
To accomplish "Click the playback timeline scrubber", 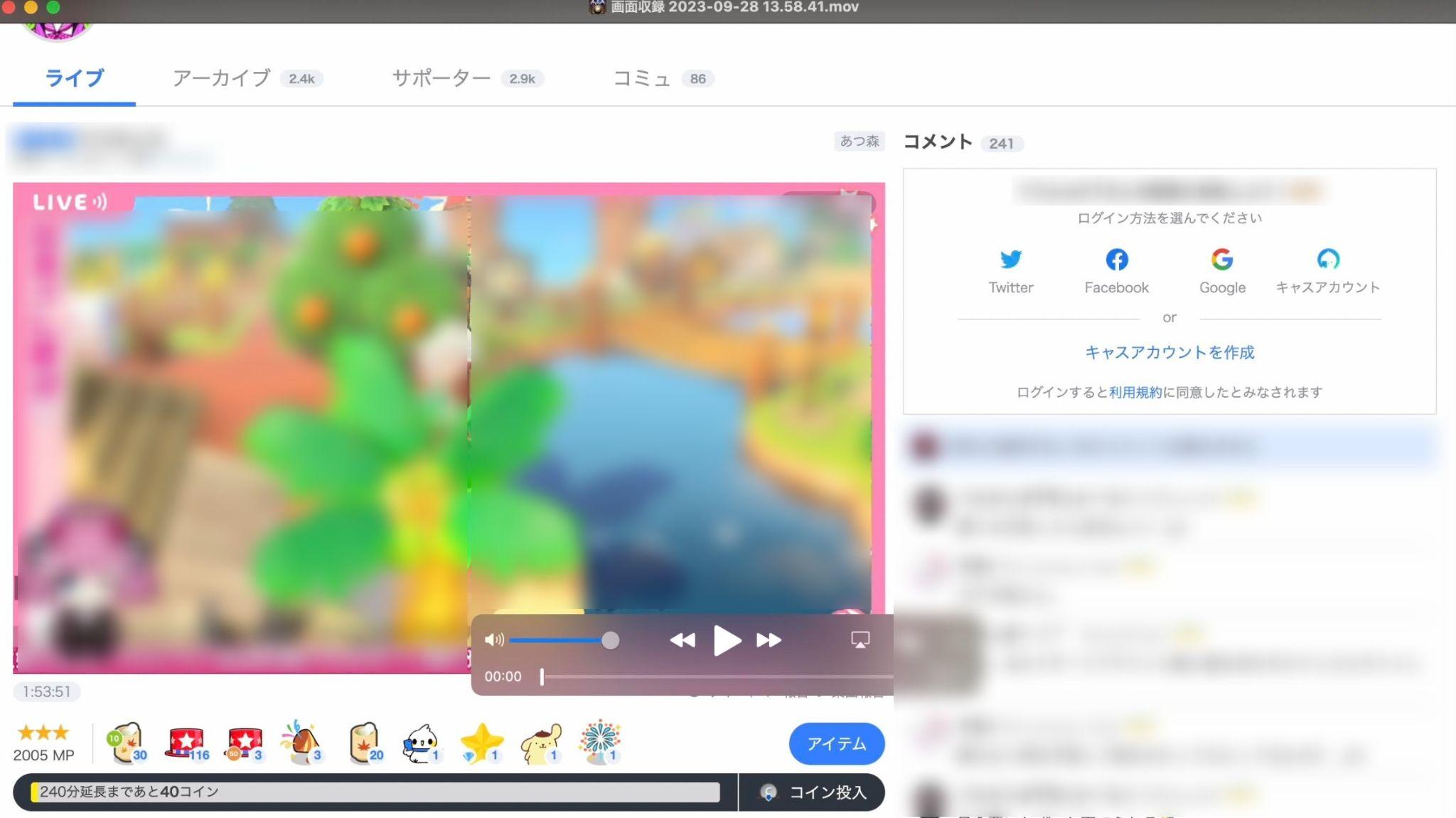I will 542,676.
